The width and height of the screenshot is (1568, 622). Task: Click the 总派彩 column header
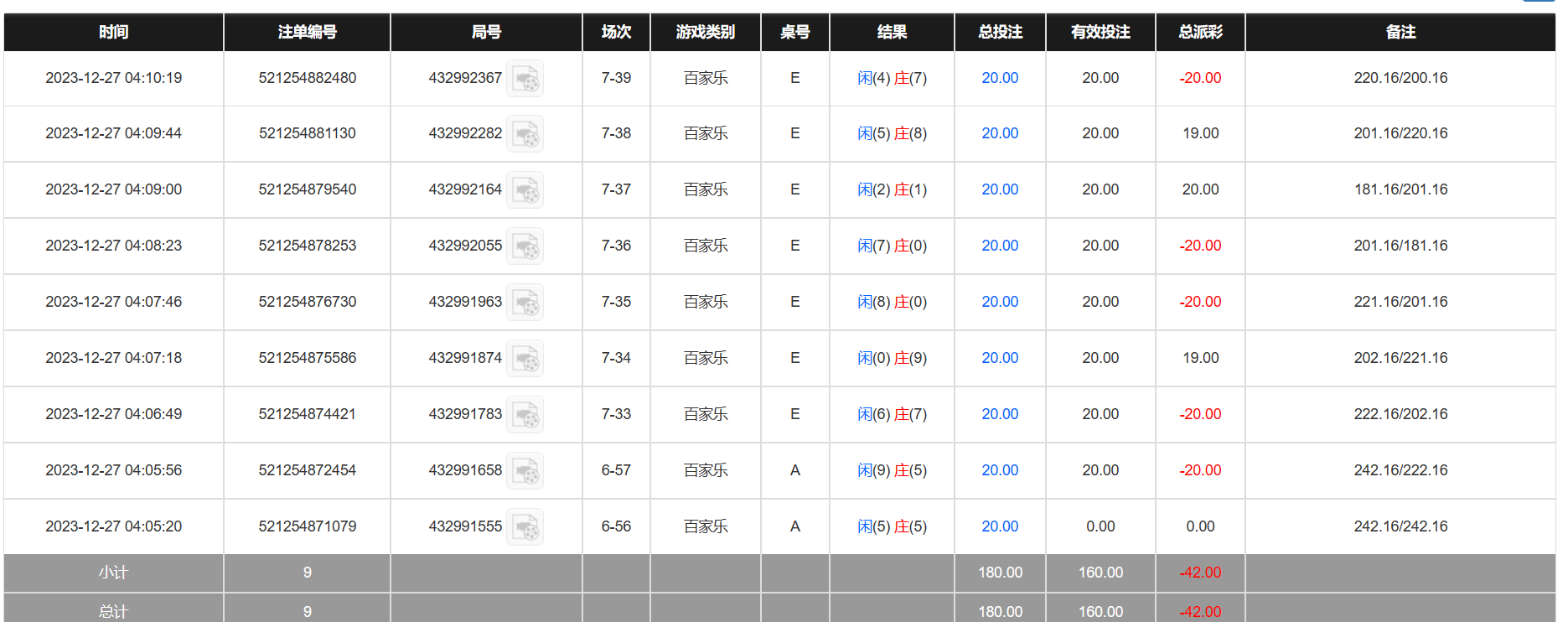click(1201, 32)
